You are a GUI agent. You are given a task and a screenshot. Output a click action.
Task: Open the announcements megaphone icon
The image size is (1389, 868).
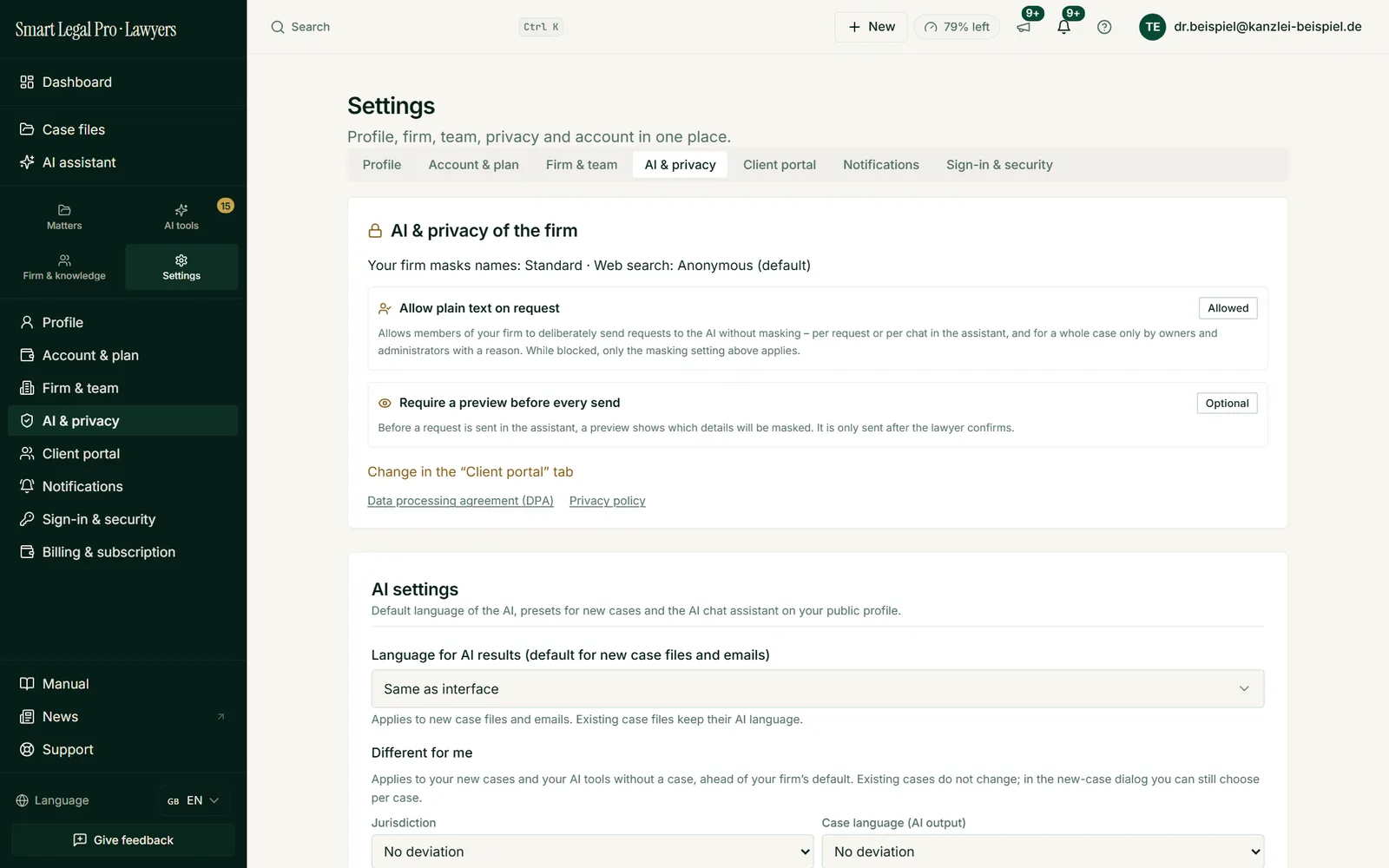click(1024, 27)
